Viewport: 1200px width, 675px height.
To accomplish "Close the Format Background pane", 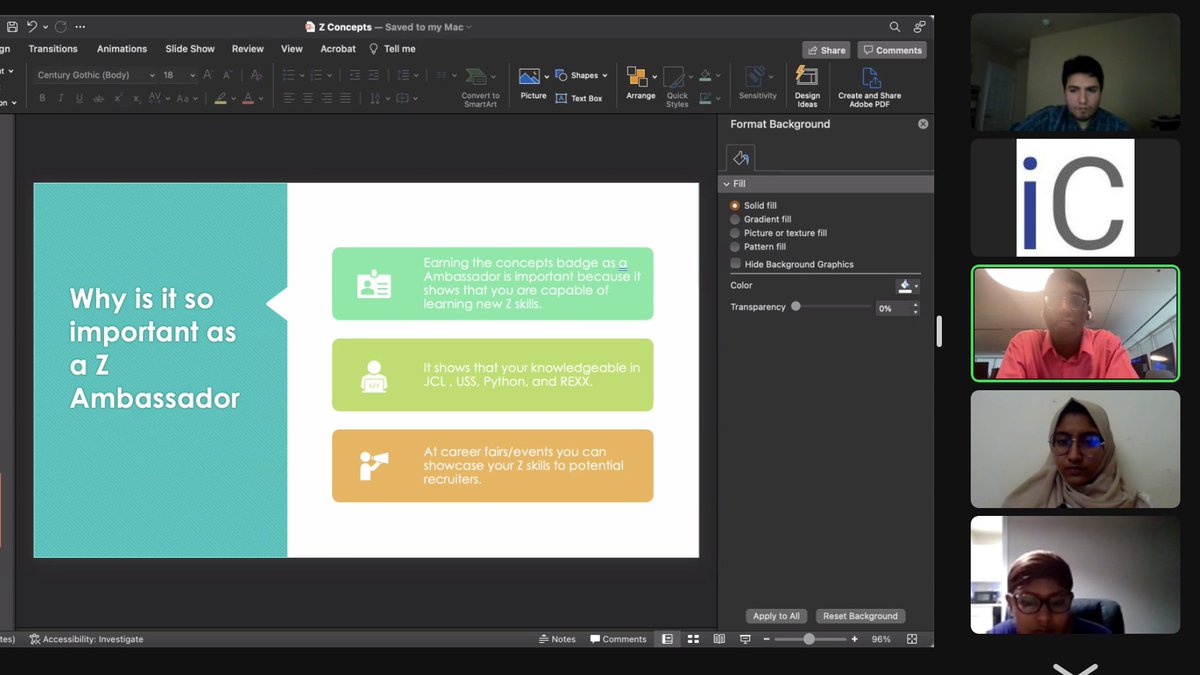I will point(923,124).
